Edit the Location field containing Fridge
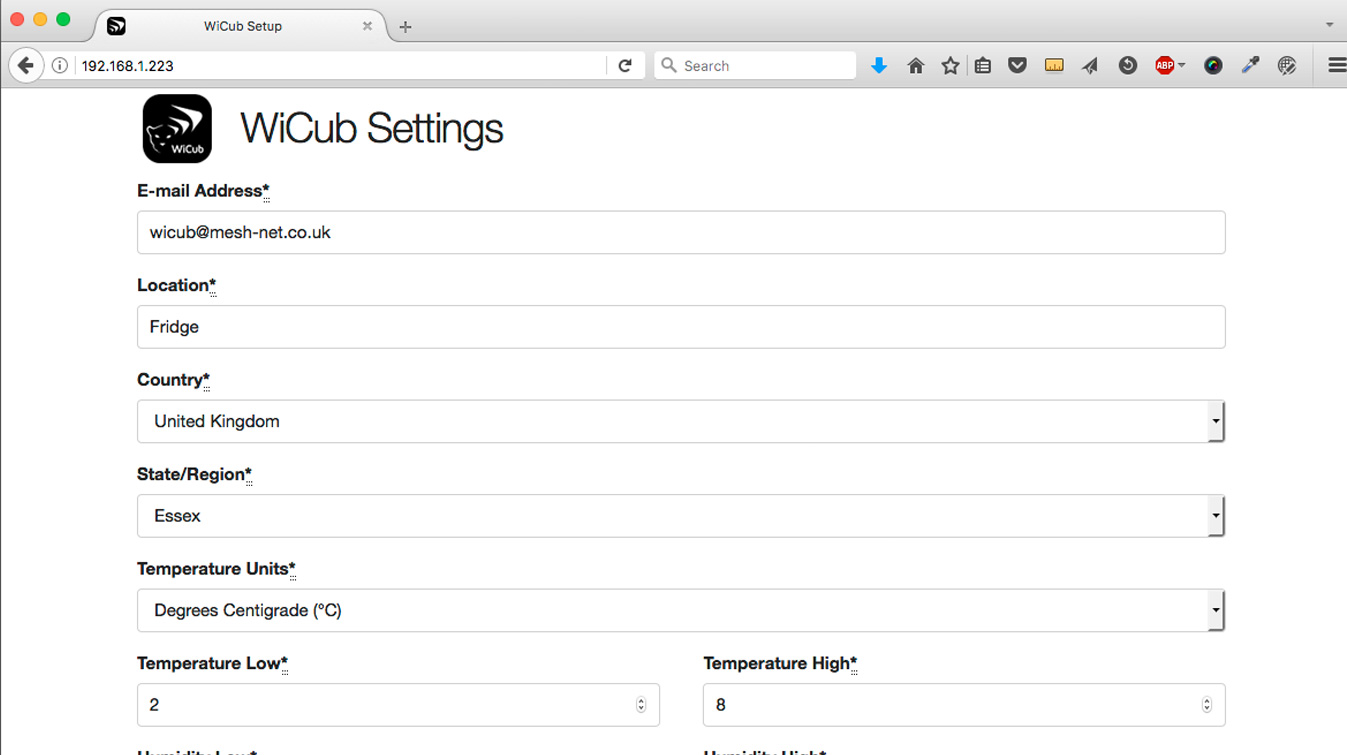This screenshot has height=755, width=1347. 681,327
